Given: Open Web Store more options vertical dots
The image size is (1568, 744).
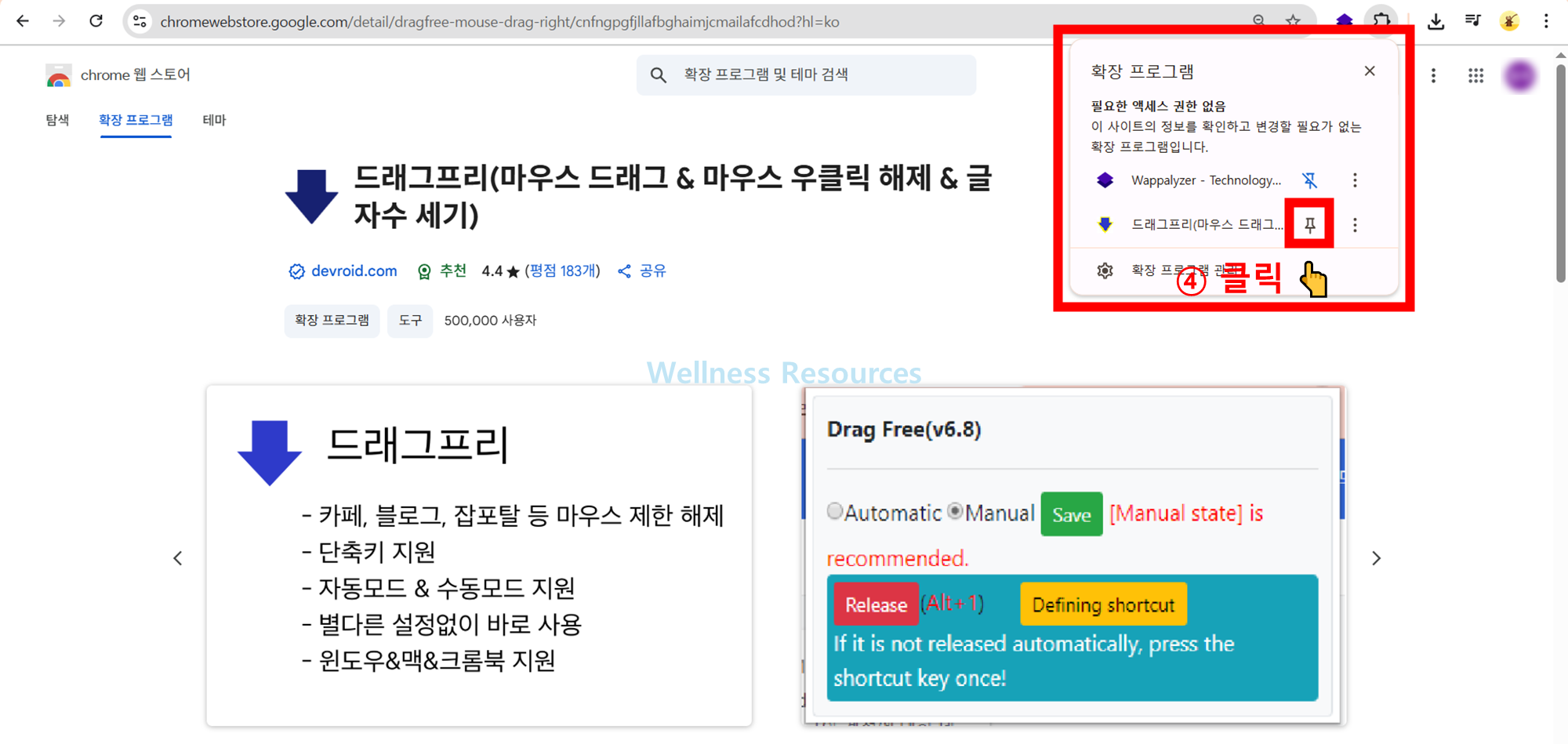Looking at the screenshot, I should pos(1433,75).
